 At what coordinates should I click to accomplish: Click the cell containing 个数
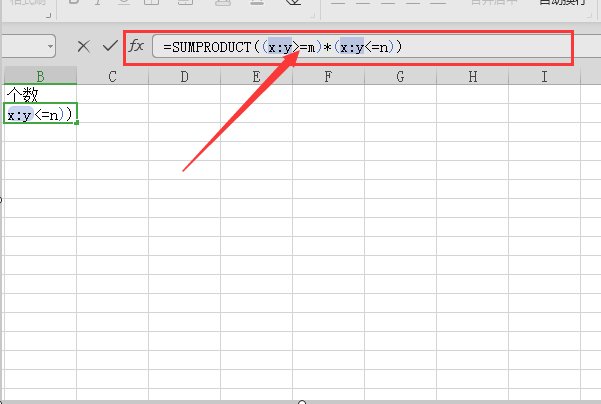[40, 95]
